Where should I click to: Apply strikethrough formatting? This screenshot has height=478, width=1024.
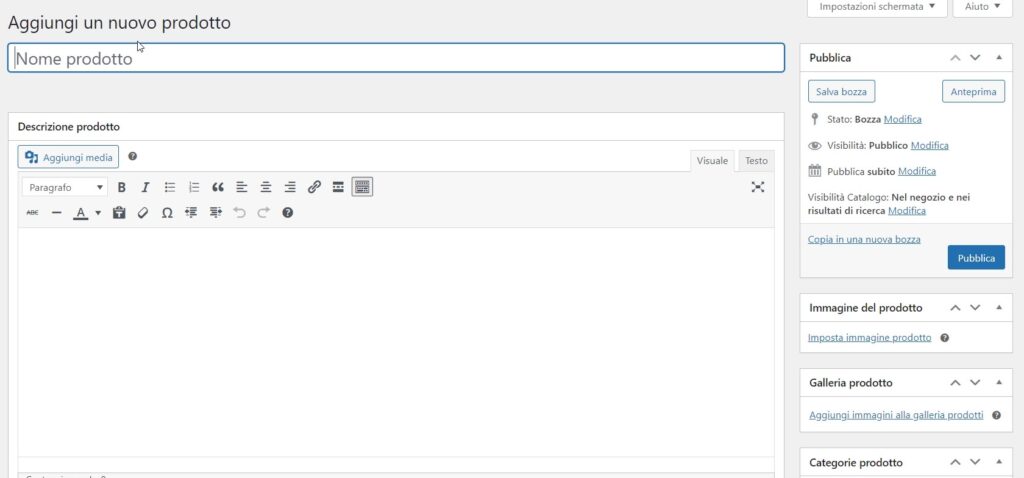pos(32,213)
